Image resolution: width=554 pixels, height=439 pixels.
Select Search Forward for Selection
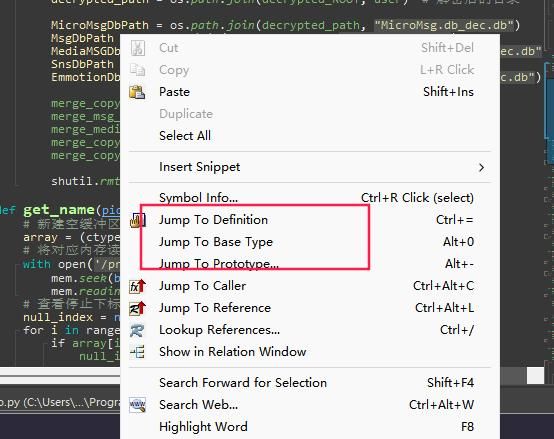point(243,383)
